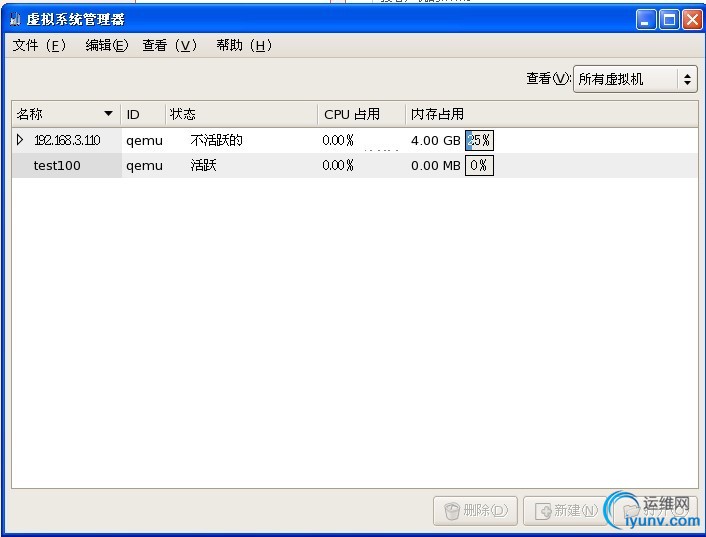
Task: Click the ID column header
Action: click(x=143, y=114)
